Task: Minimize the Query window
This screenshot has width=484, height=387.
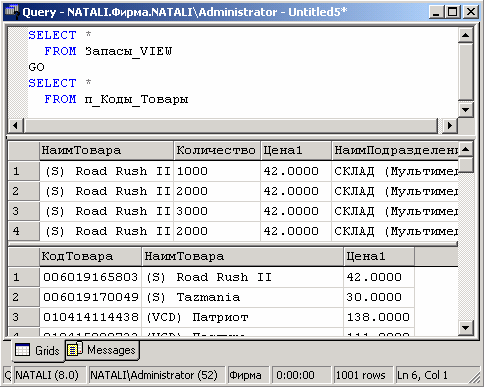Action: (x=437, y=12)
